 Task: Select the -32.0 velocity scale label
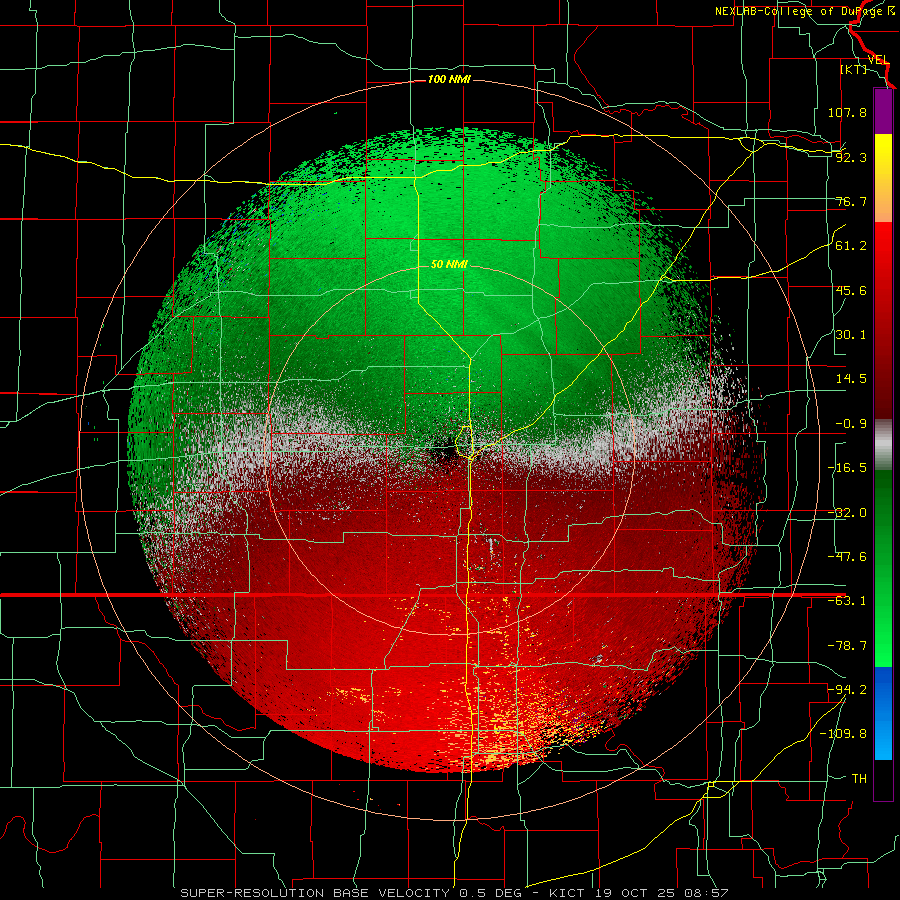(x=847, y=513)
